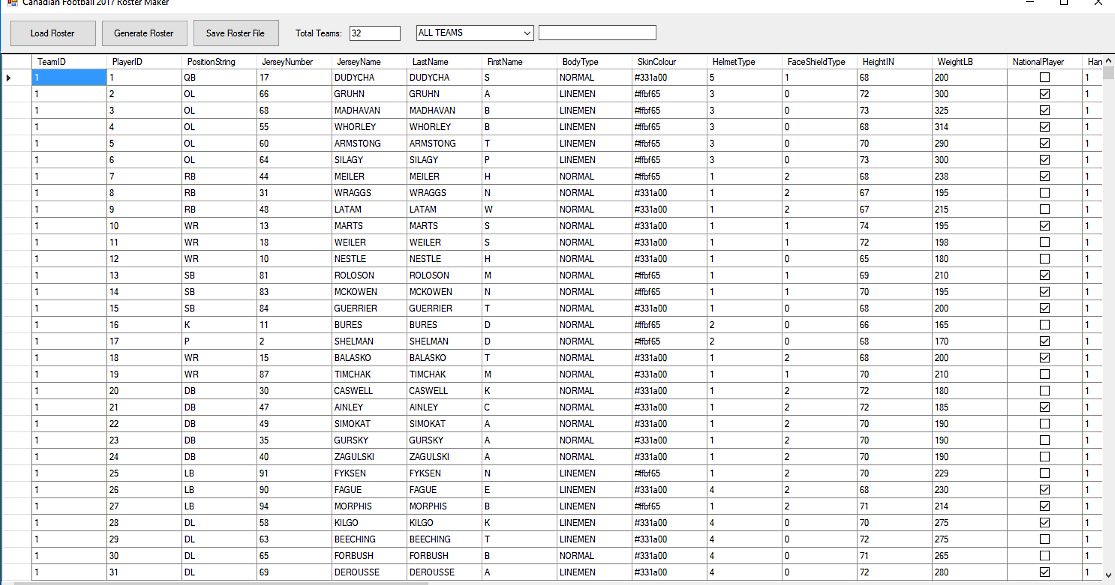This screenshot has width=1115, height=585.
Task: Sort by the PositionString column header
Action: point(219,62)
